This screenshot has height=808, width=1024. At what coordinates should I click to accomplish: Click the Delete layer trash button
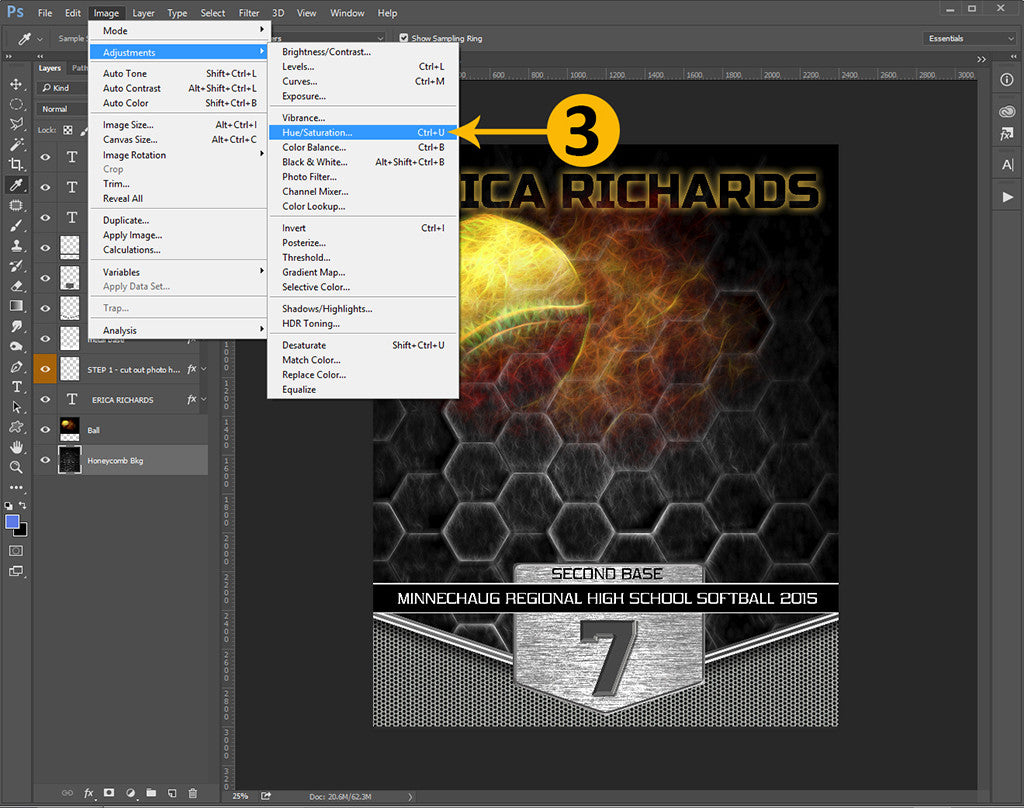(193, 792)
